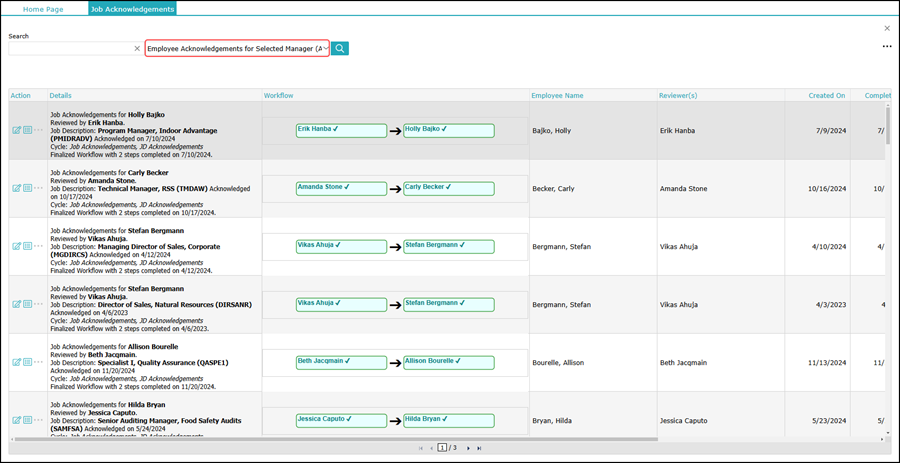This screenshot has height=463, width=900.
Task: Open details list icon for Stefan Bergmann Managing Director row
Action: click(x=27, y=246)
